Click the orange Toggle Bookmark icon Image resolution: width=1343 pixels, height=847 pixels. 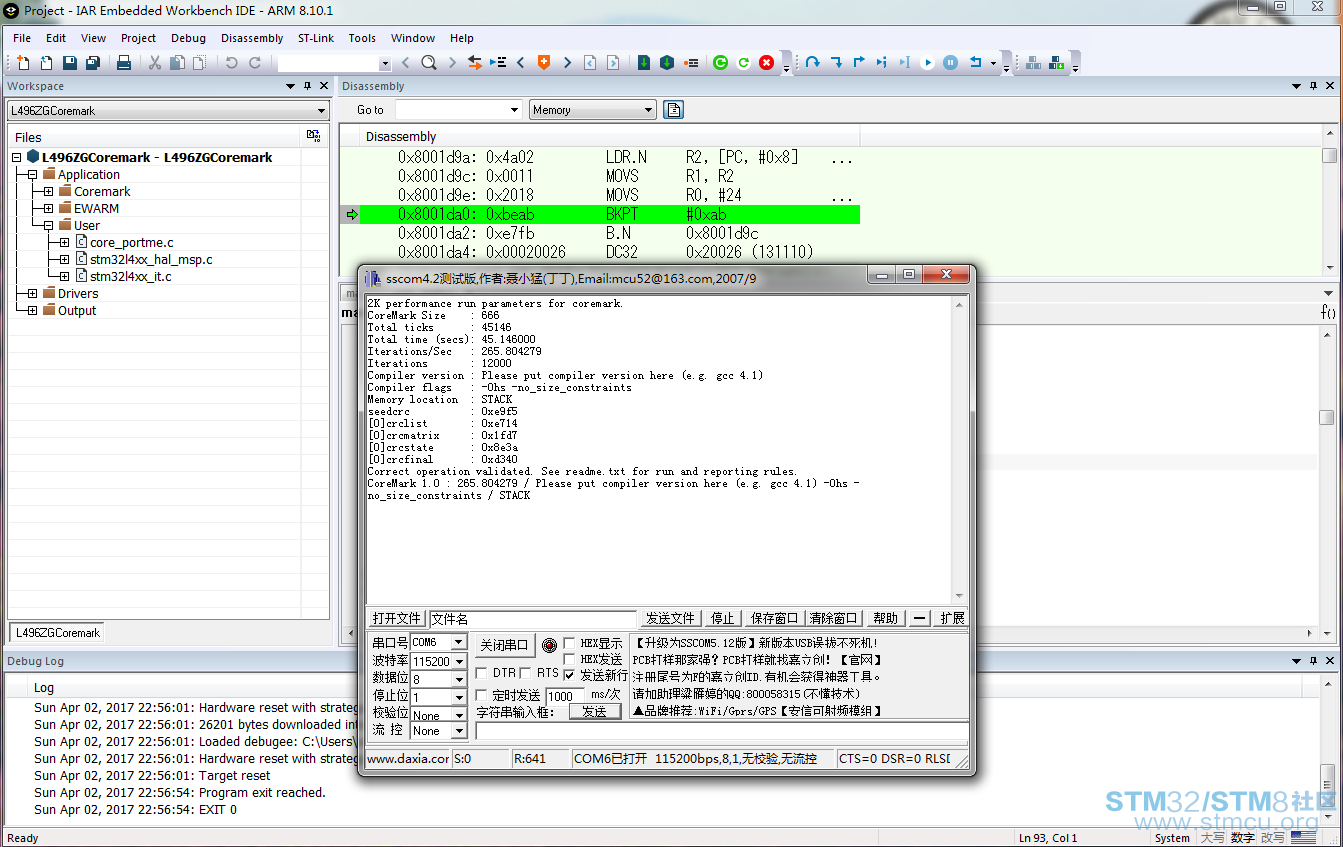544,63
